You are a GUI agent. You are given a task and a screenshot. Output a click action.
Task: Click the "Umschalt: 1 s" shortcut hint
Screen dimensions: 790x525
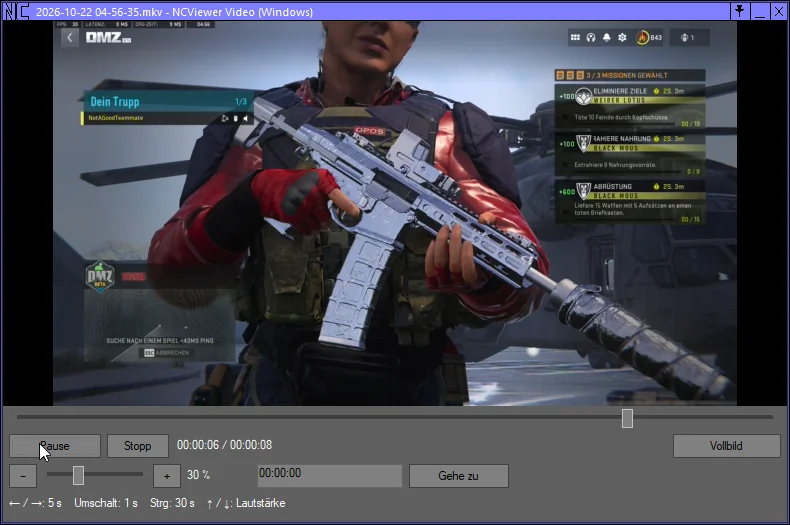(106, 503)
